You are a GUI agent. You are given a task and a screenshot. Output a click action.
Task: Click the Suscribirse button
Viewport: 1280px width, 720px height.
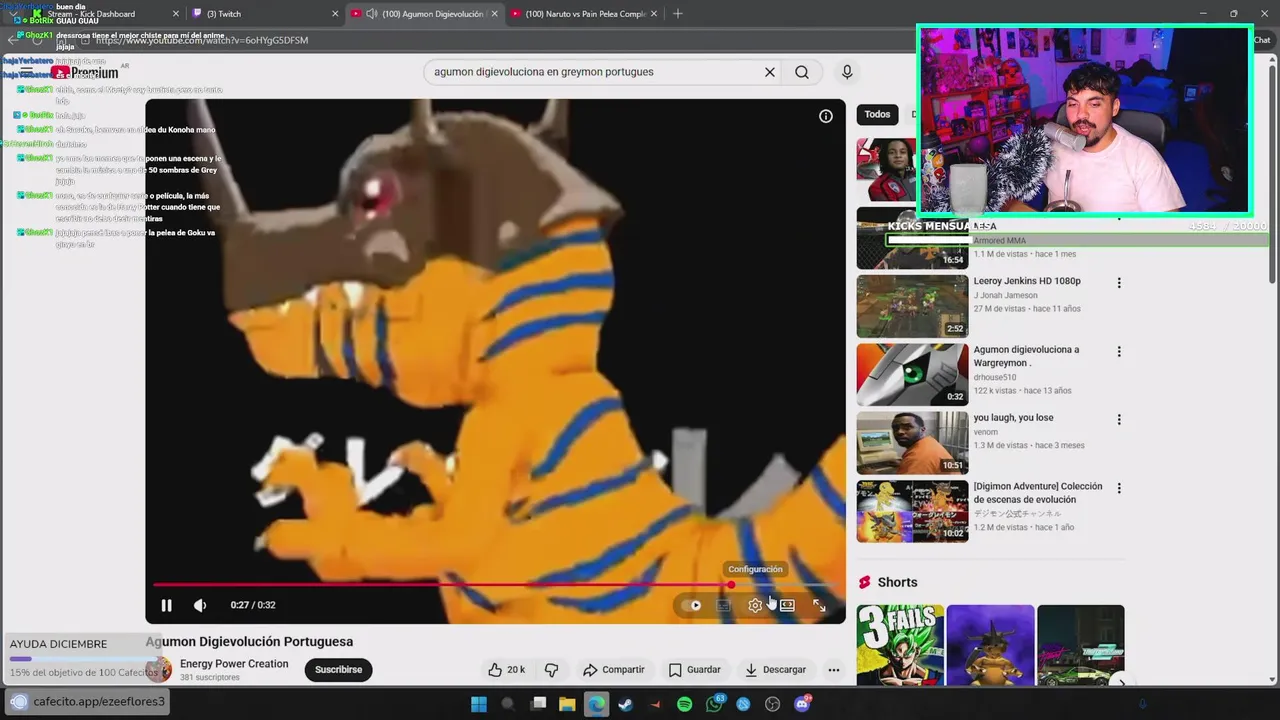point(338,670)
